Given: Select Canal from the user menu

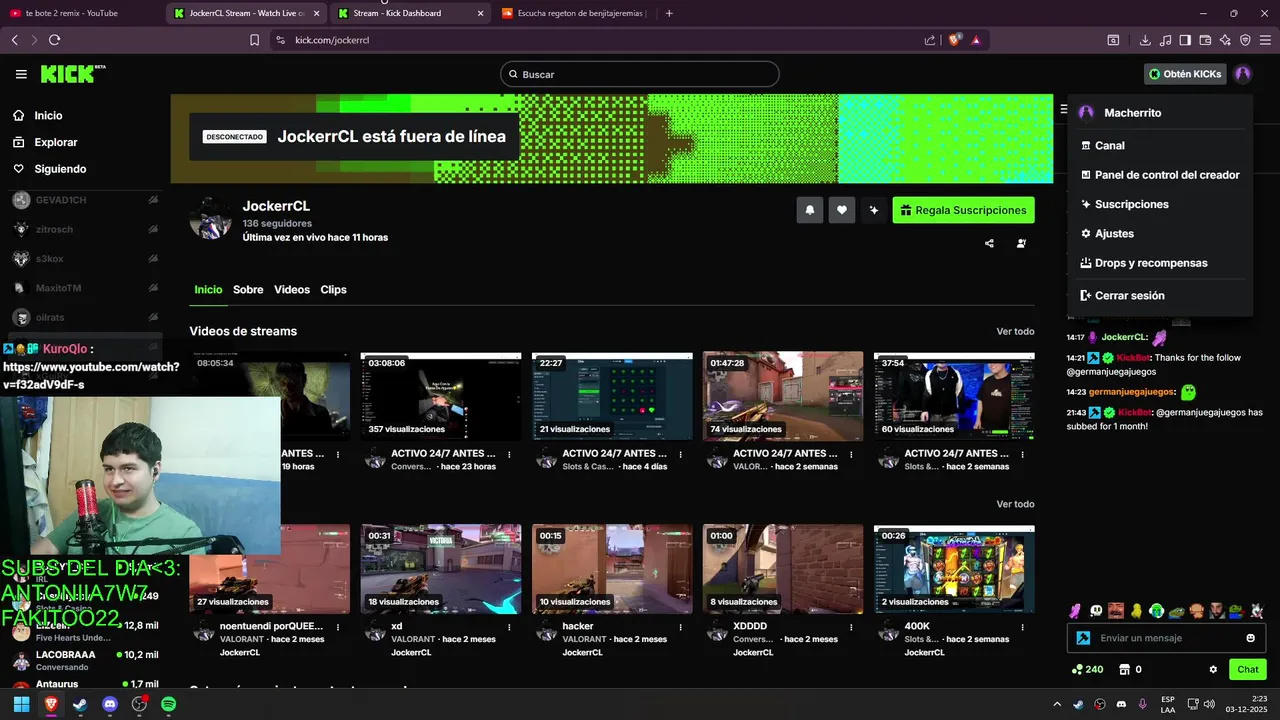Looking at the screenshot, I should click(1159, 145).
